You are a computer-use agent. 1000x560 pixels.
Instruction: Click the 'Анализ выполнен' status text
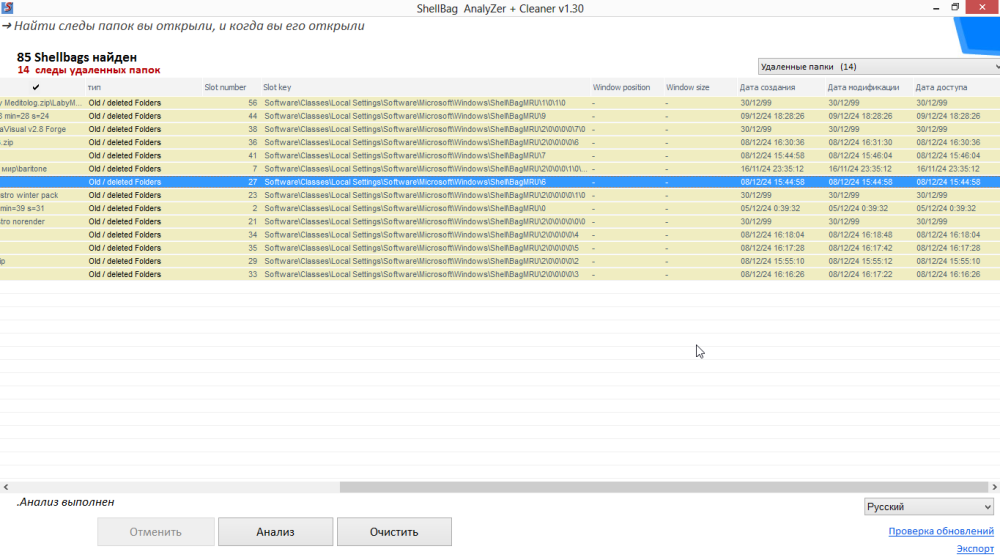tap(66, 502)
